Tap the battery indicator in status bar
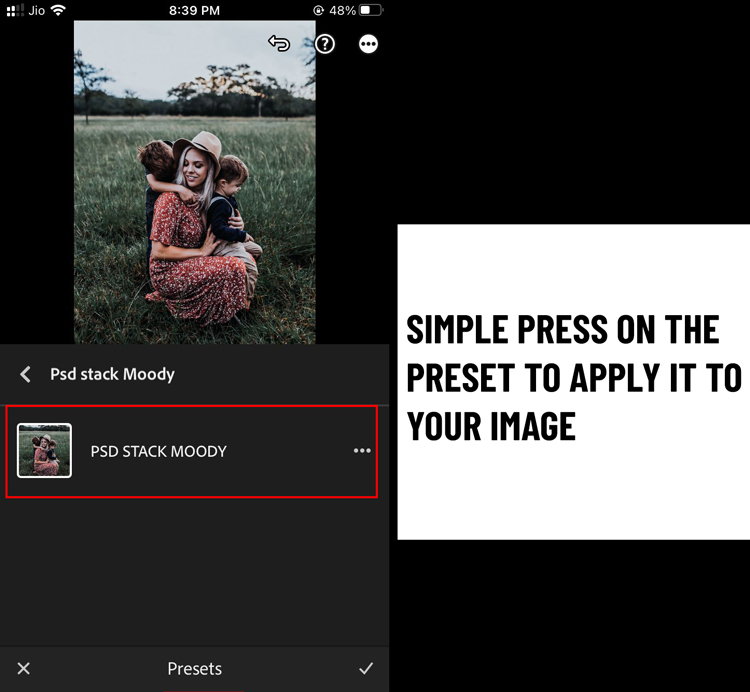750x692 pixels. pos(371,10)
